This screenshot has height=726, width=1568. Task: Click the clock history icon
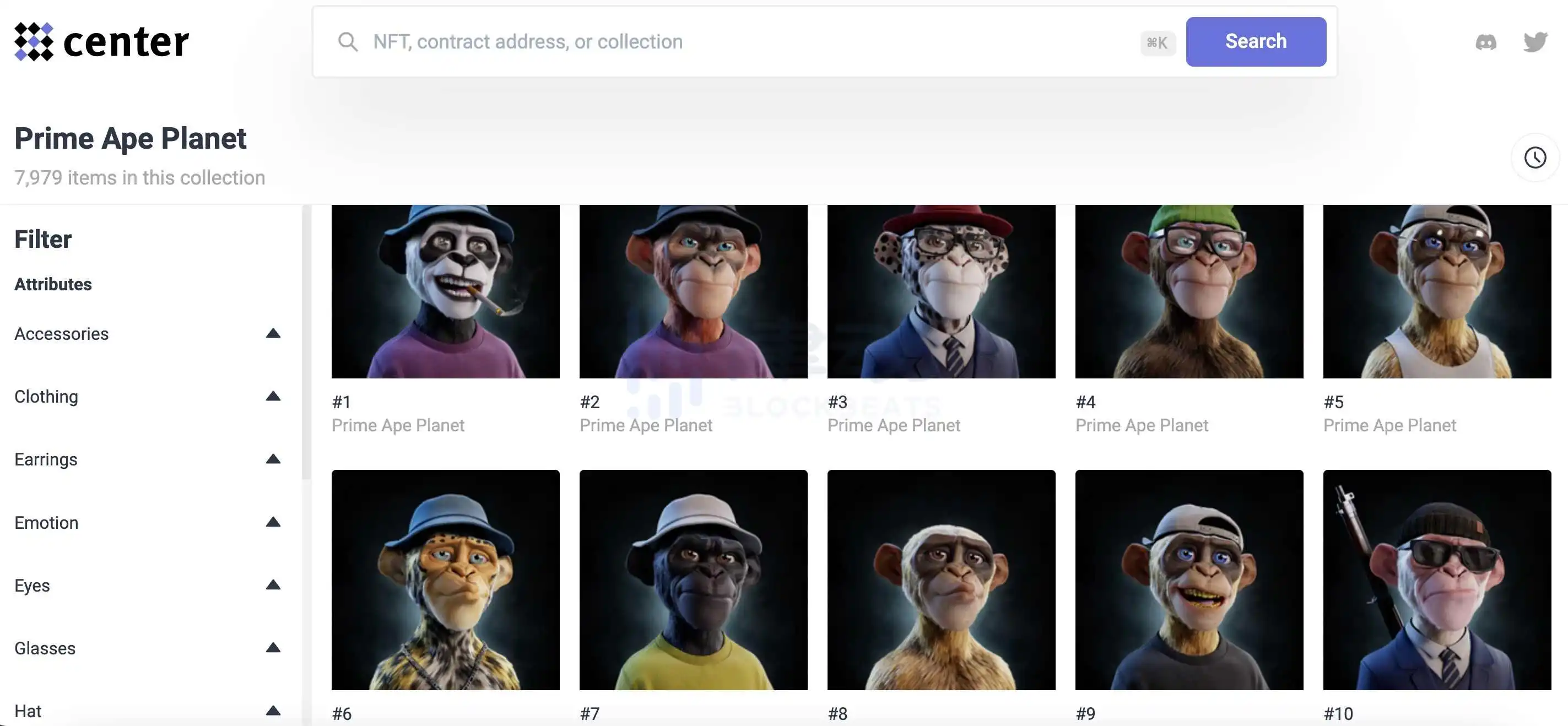point(1534,158)
